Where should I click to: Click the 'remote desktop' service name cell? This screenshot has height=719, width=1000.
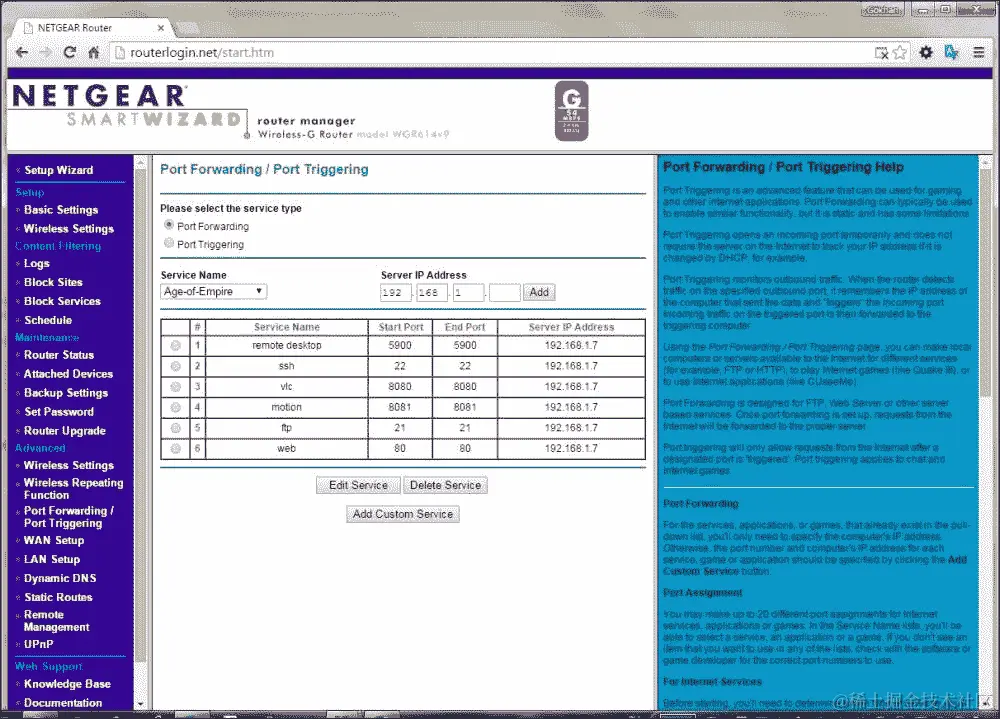[x=287, y=345]
